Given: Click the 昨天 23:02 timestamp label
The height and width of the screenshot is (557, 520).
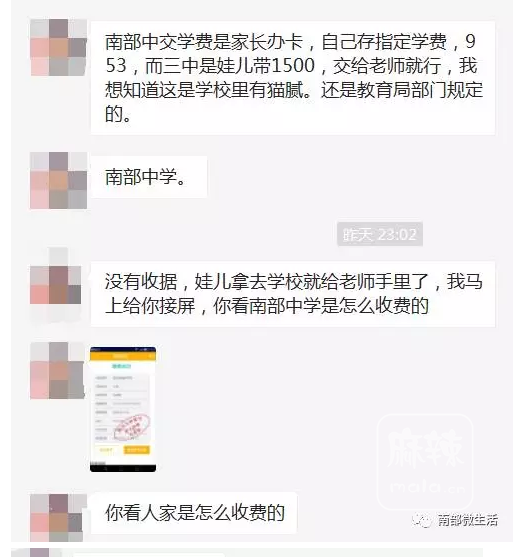Looking at the screenshot, I should (380, 234).
